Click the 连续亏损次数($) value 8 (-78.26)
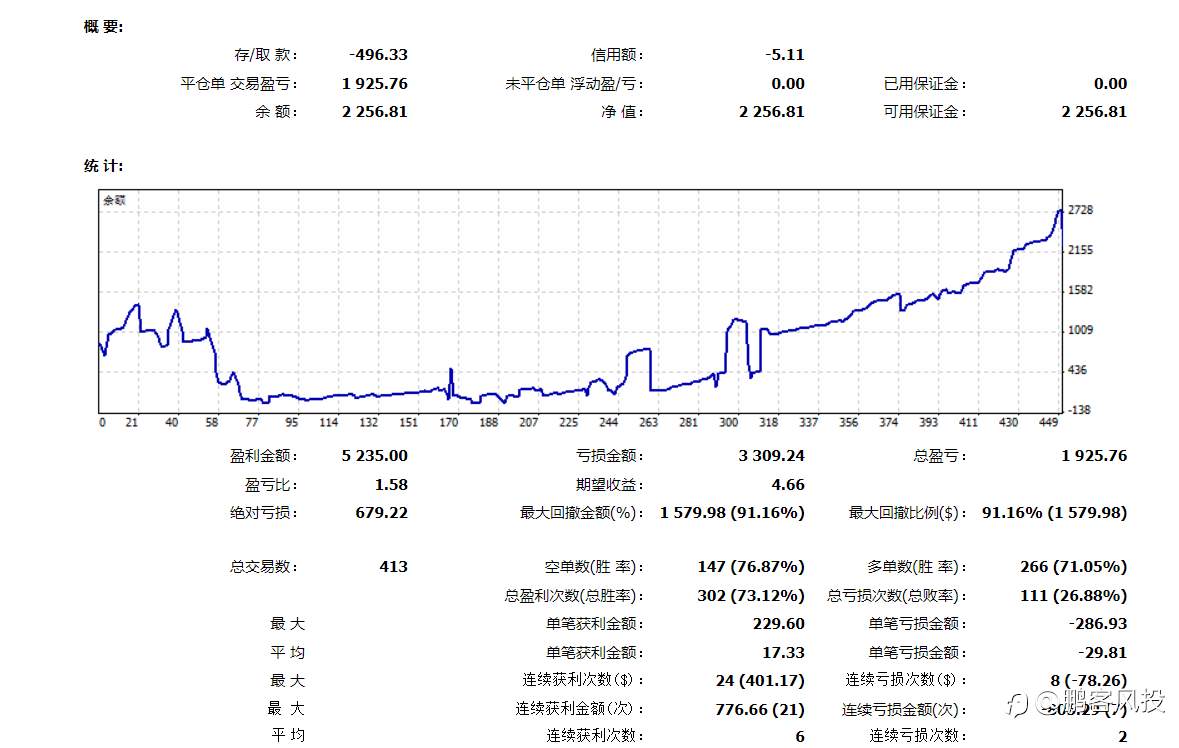 (1089, 680)
